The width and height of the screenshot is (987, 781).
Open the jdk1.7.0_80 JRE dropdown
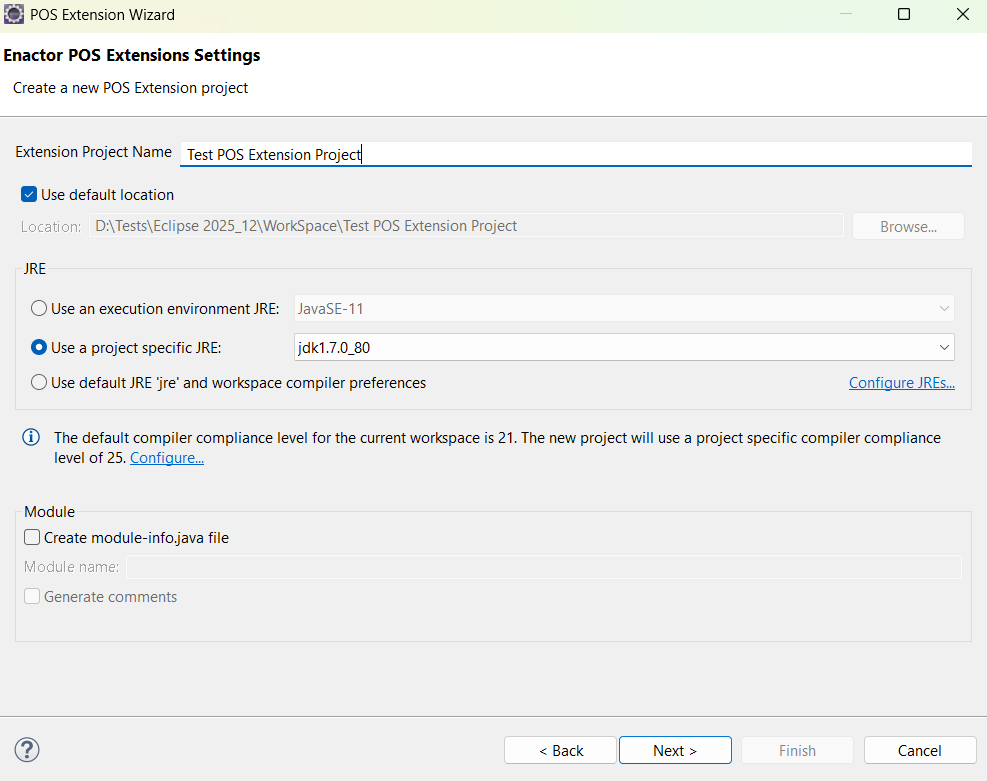(x=624, y=348)
